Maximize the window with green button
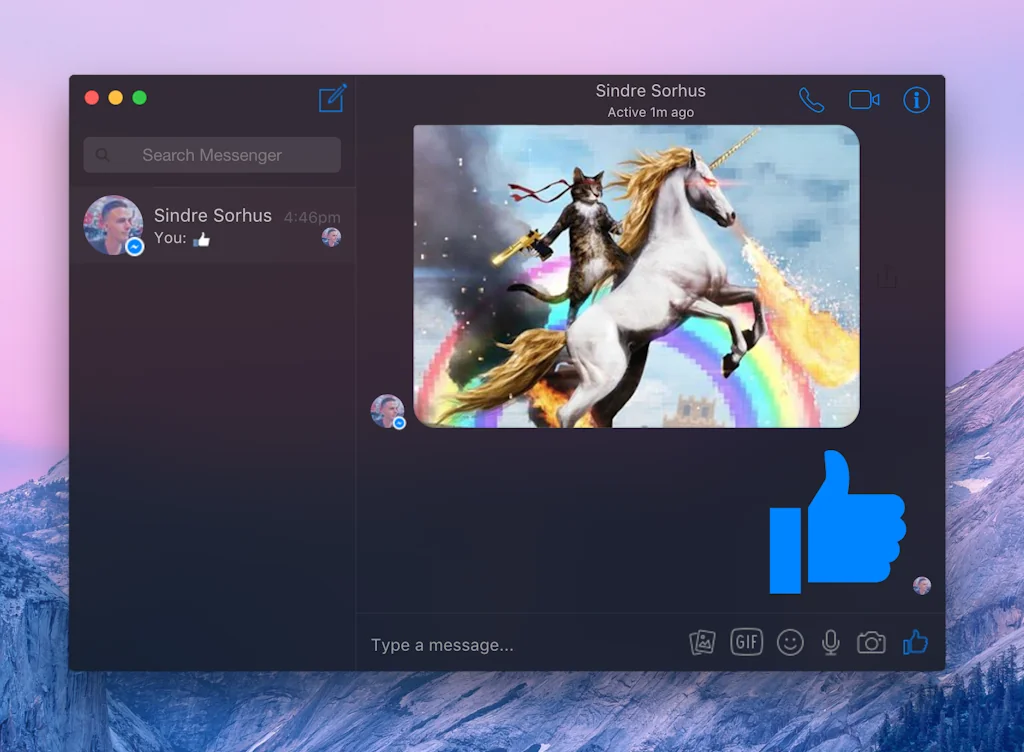The image size is (1024, 752). 139,98
